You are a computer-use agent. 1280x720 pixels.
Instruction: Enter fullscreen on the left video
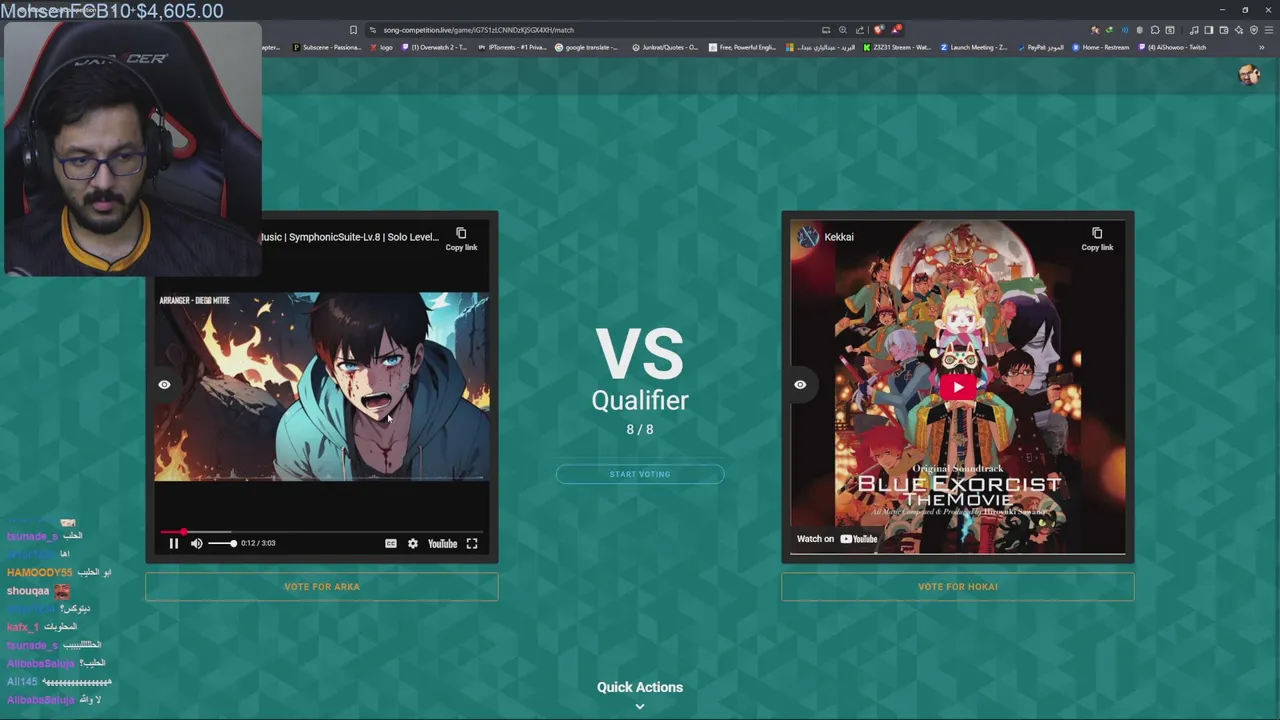[x=472, y=543]
